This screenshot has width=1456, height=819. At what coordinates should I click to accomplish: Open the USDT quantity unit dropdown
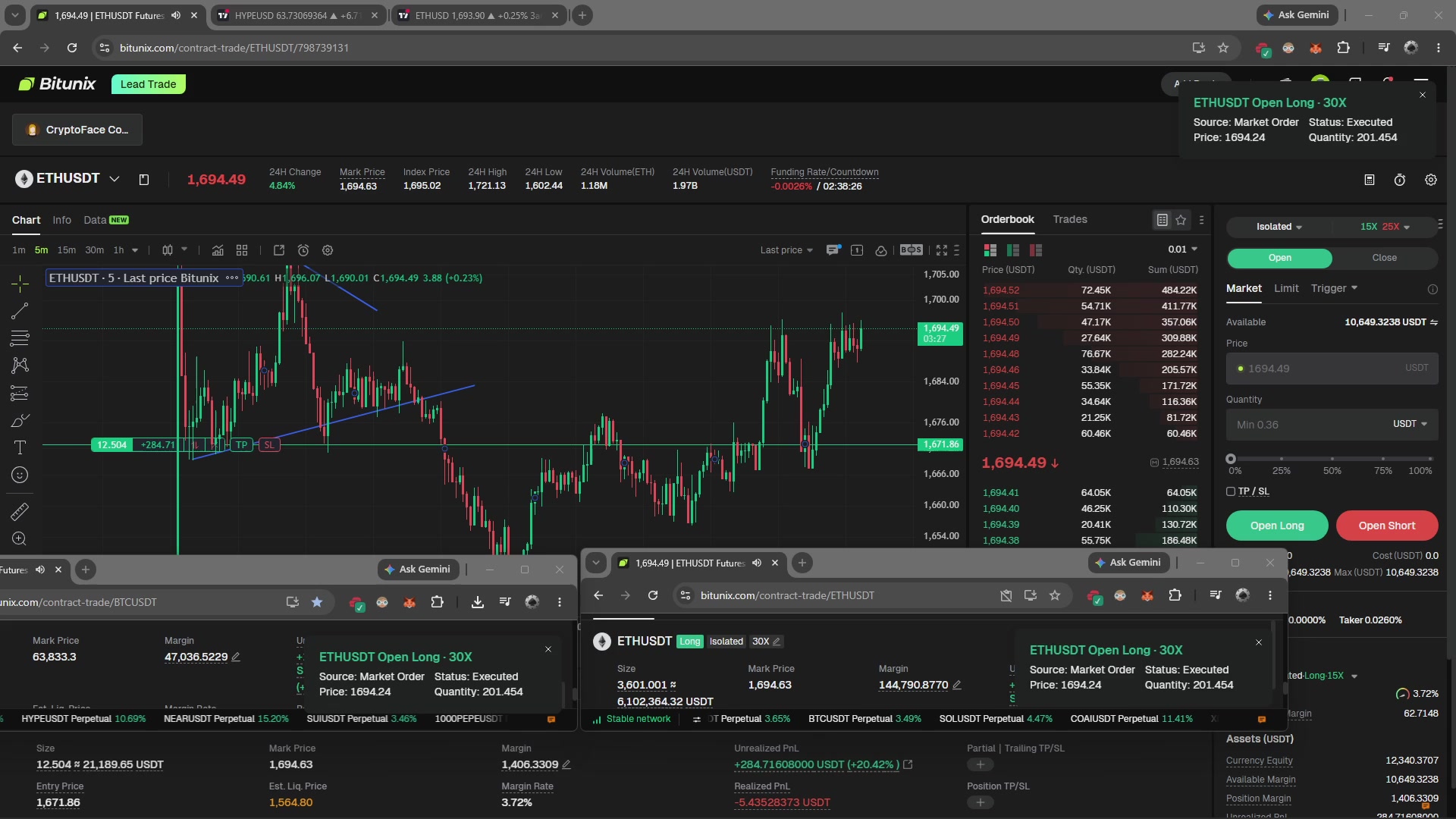point(1410,424)
